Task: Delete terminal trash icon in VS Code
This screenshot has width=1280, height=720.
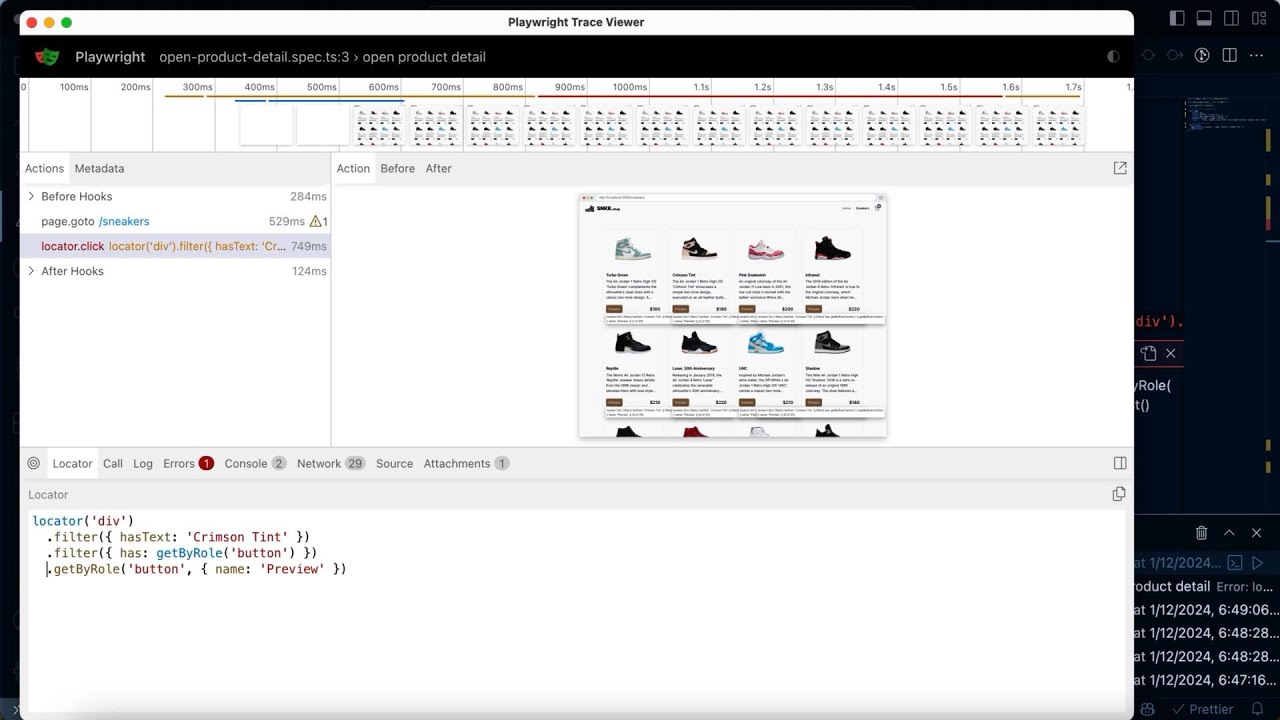Action: [1202, 533]
